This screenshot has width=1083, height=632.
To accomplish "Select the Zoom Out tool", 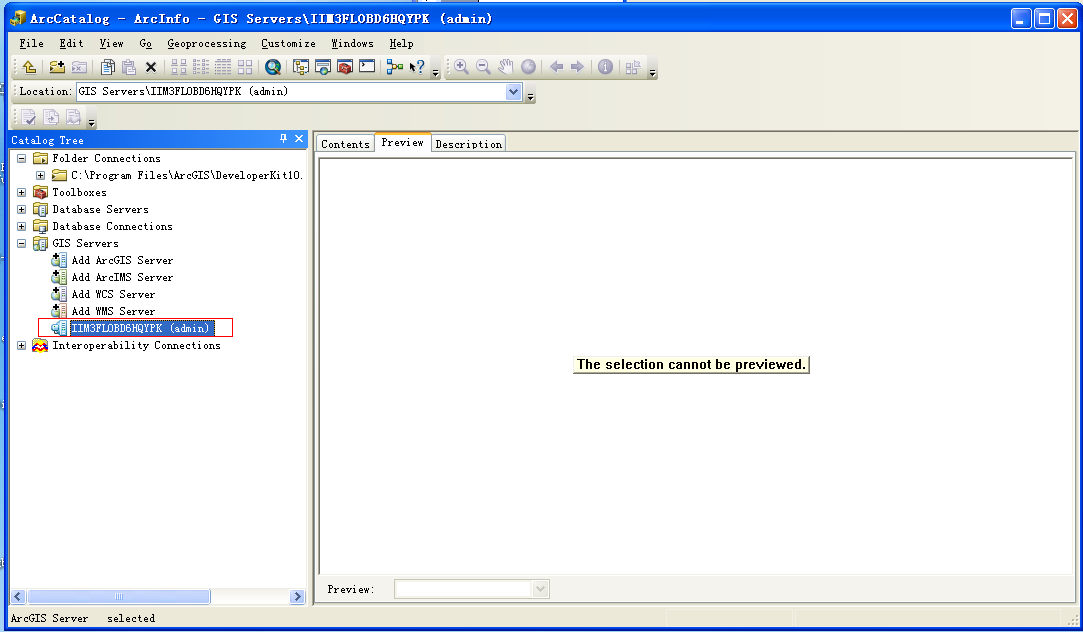I will (x=483, y=67).
